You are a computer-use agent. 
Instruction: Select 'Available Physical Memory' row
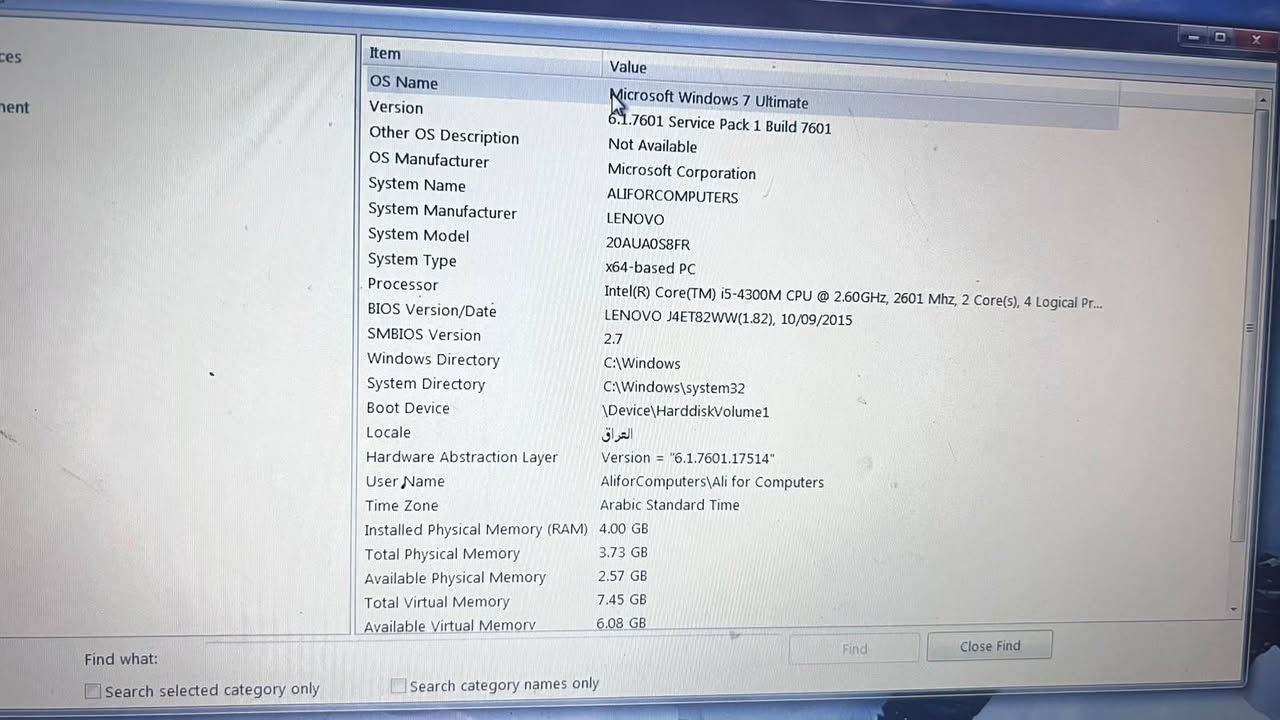[455, 578]
